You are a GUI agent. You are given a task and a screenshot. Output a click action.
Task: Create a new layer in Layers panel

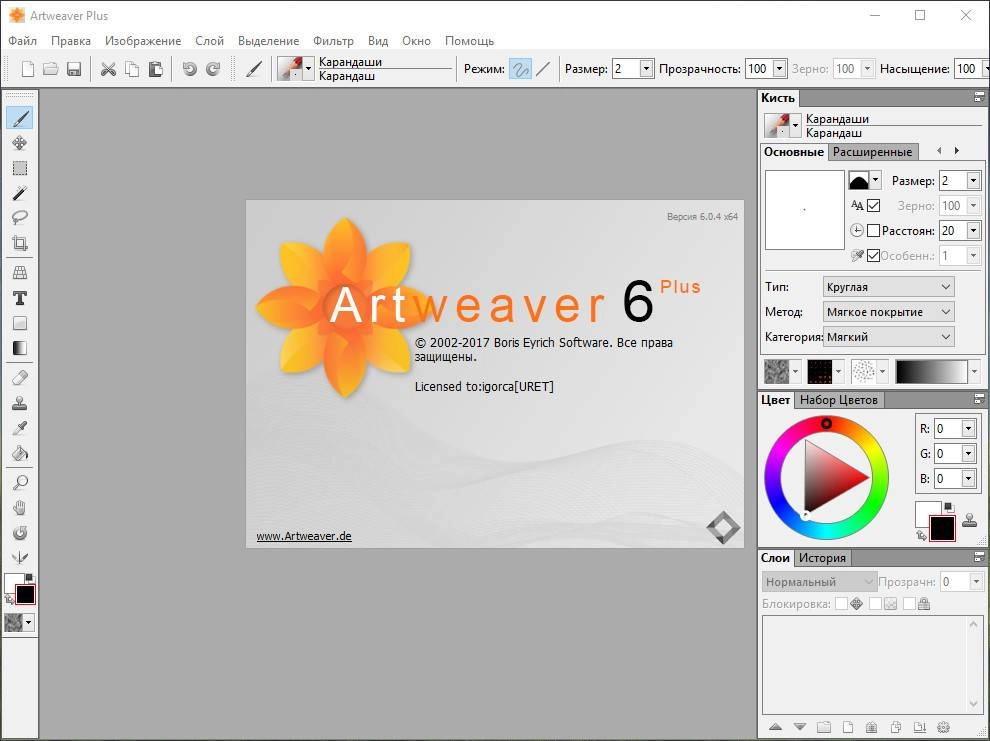[x=848, y=727]
